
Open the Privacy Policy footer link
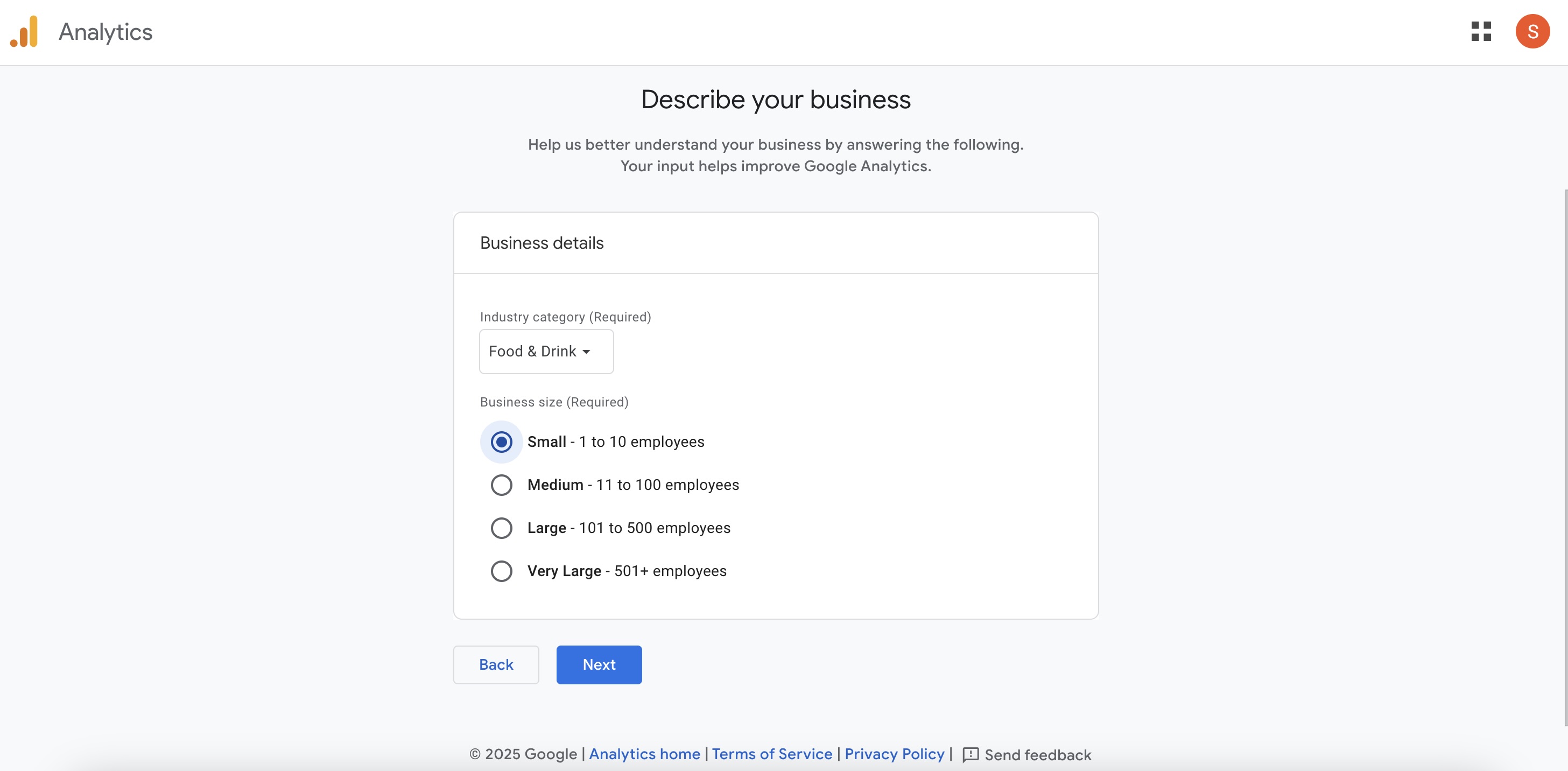(x=894, y=754)
